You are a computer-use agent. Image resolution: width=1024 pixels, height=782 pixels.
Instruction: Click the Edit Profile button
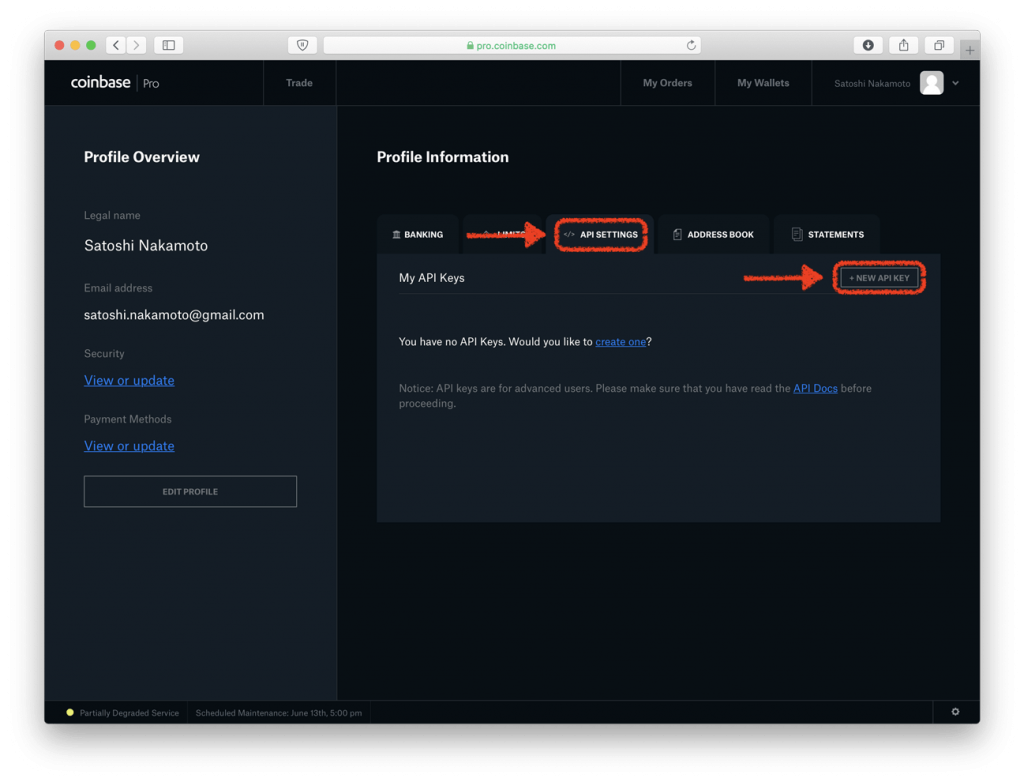point(190,491)
